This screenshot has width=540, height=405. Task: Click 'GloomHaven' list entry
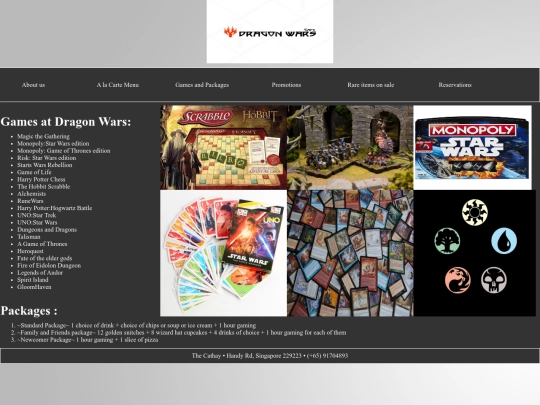[x=34, y=287]
